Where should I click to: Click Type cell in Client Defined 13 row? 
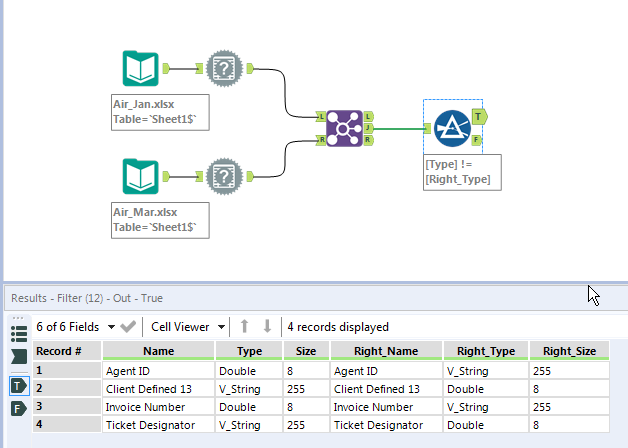249,389
